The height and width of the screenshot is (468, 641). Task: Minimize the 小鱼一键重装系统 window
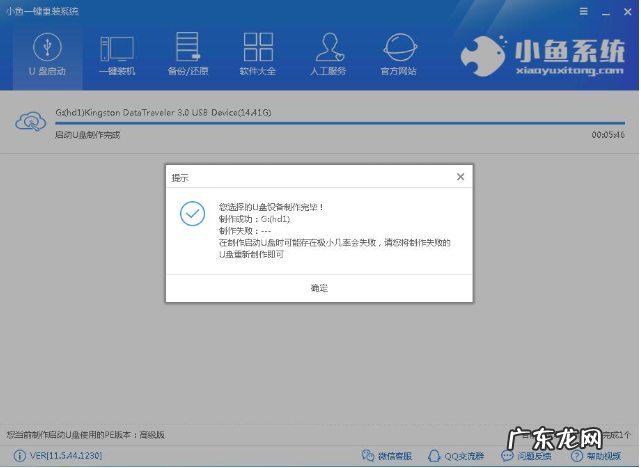pyautogui.click(x=606, y=12)
